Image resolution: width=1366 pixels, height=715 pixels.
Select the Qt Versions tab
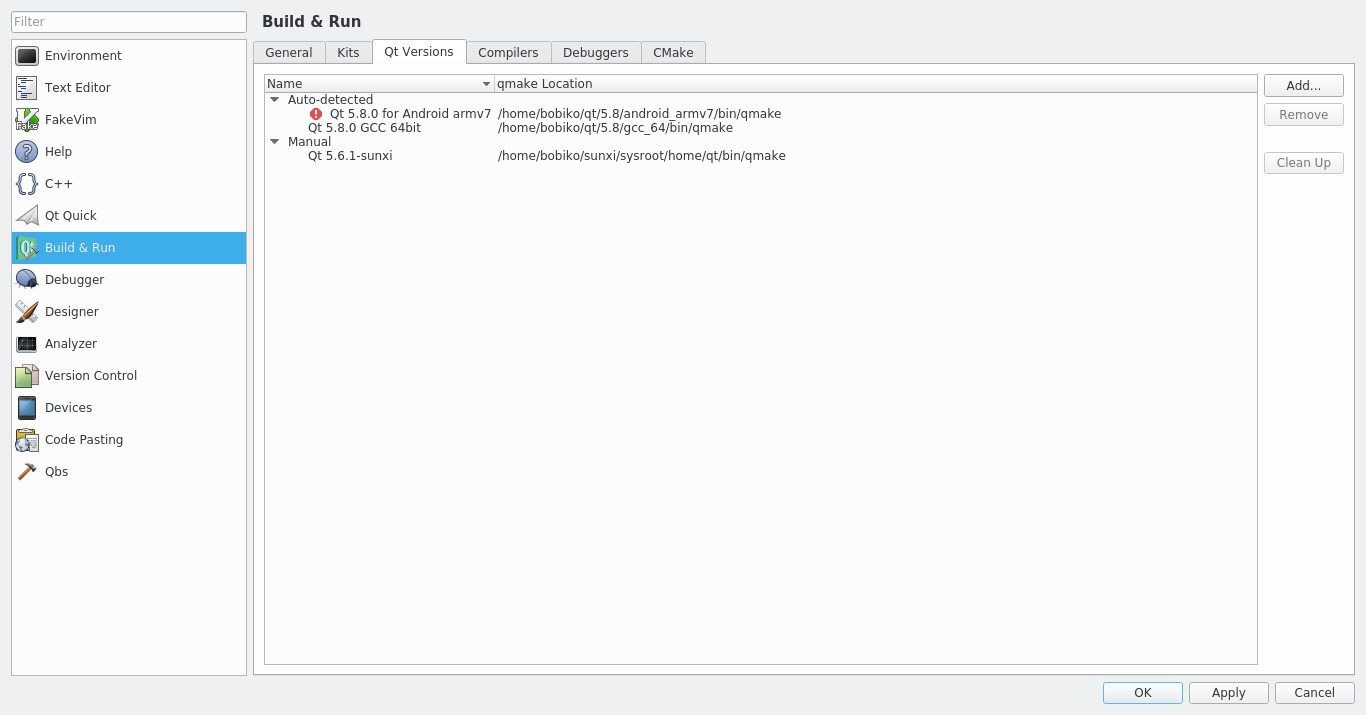419,52
